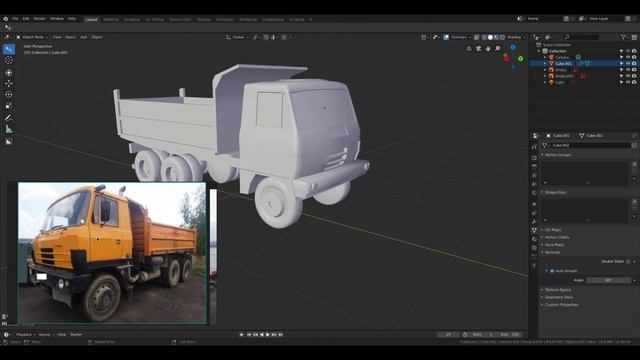Image resolution: width=640 pixels, height=360 pixels.
Task: Open the Render menu in top bar
Action: (x=40, y=19)
